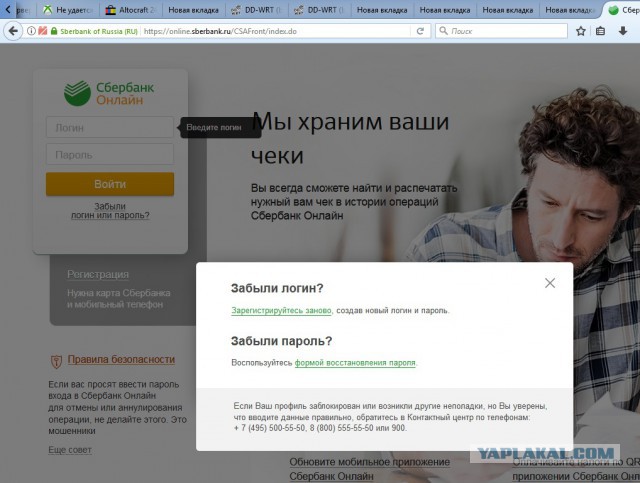Click the URL address bar
640x483 pixels.
(x=276, y=31)
